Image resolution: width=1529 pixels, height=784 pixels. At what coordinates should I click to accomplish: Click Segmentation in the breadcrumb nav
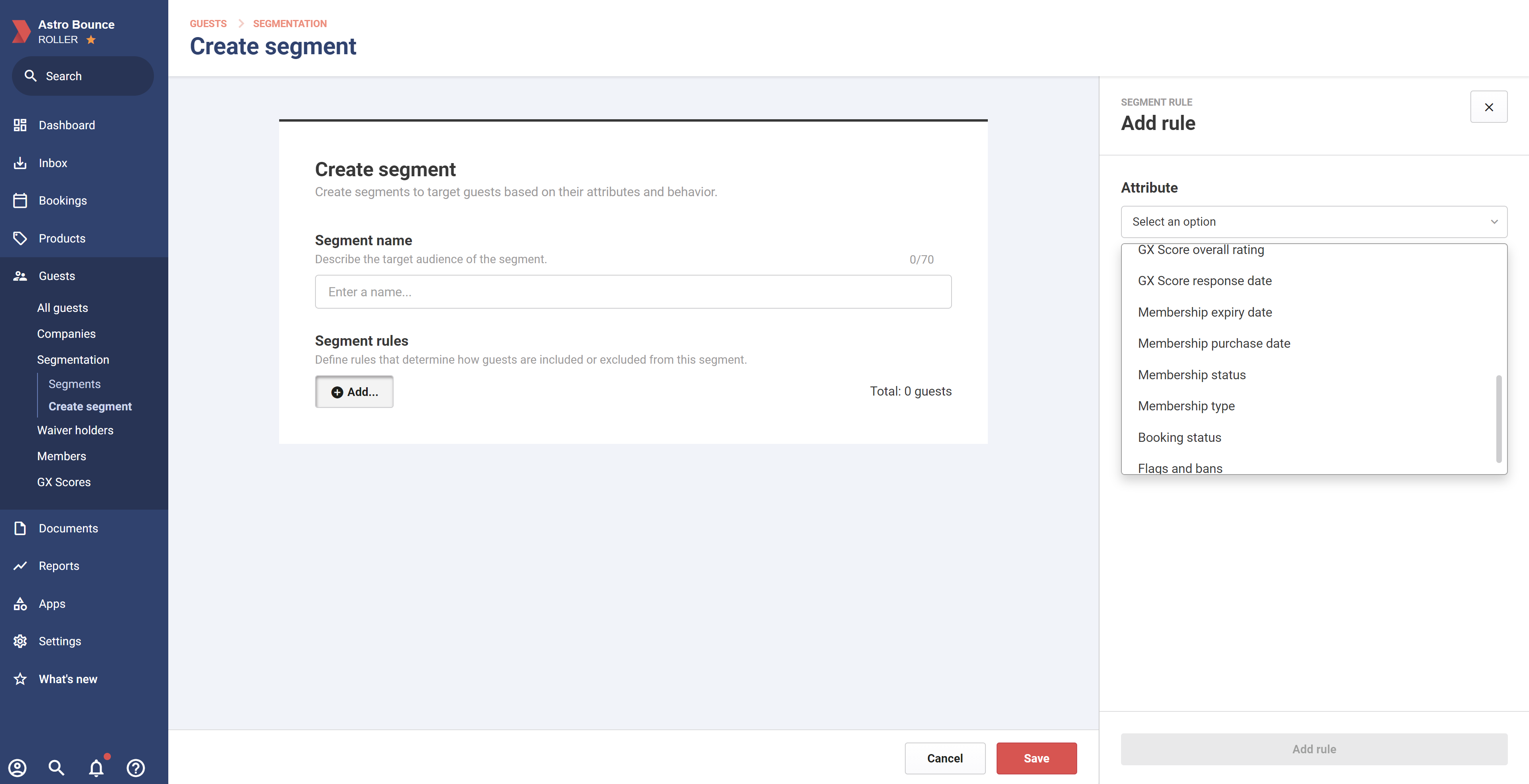(290, 22)
